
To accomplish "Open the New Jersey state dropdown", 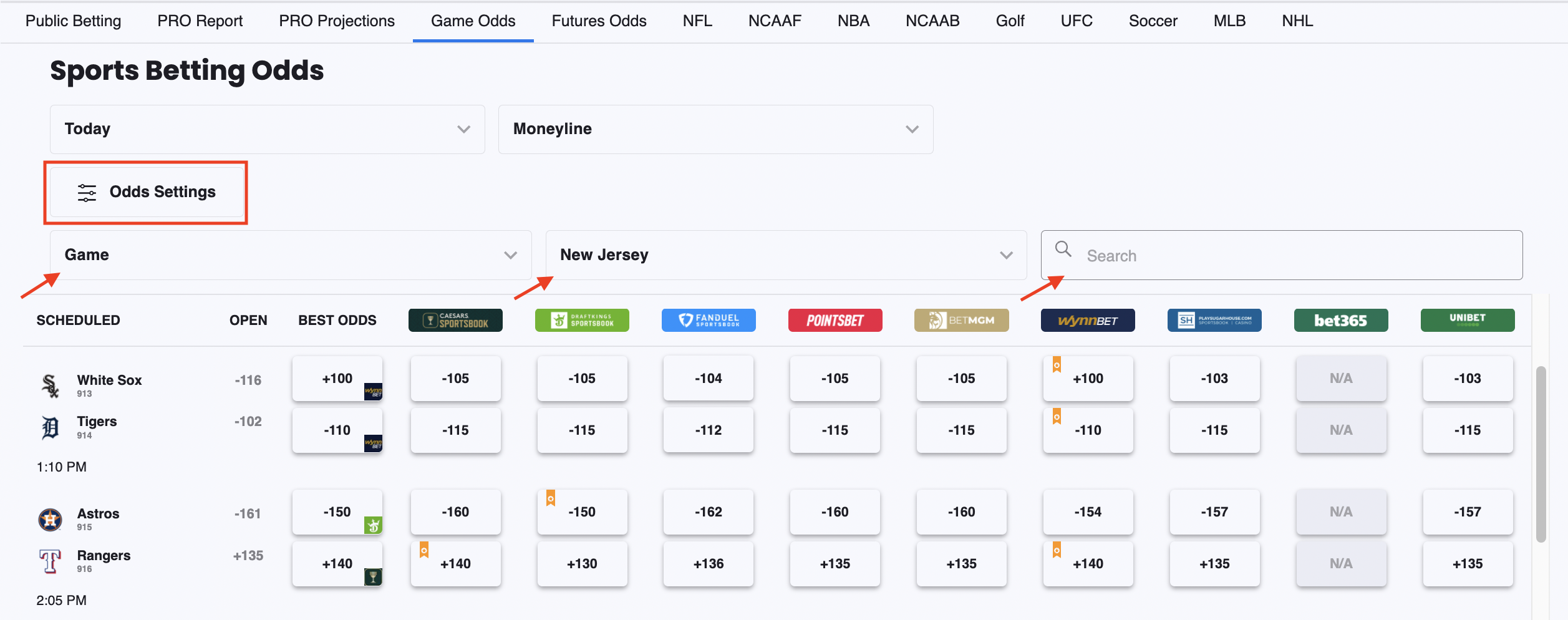I will (x=786, y=255).
